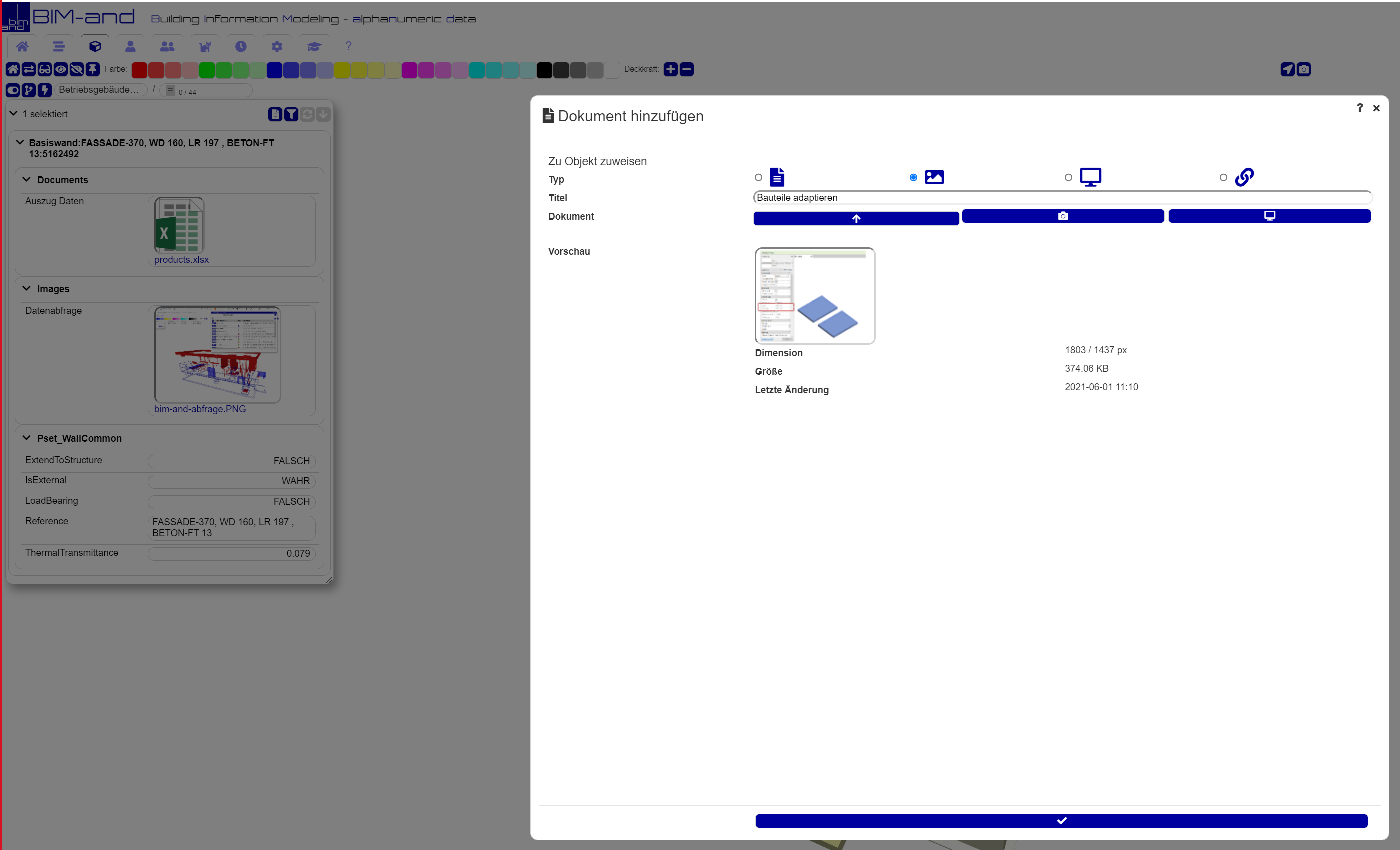This screenshot has width=1400, height=850.
Task: Switch to the 3D cube model tab
Action: [95, 46]
